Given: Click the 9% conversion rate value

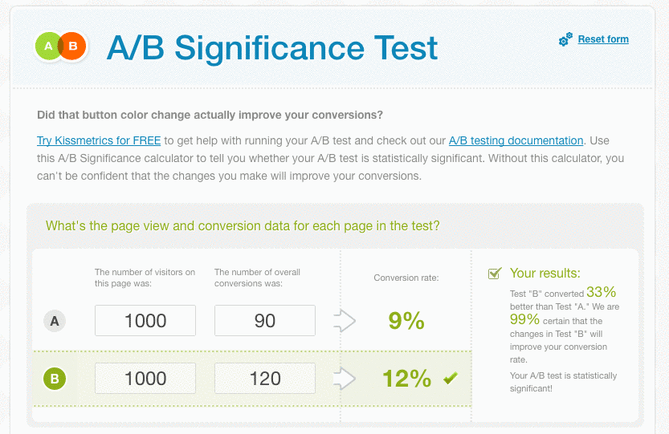Looking at the screenshot, I should [x=406, y=321].
